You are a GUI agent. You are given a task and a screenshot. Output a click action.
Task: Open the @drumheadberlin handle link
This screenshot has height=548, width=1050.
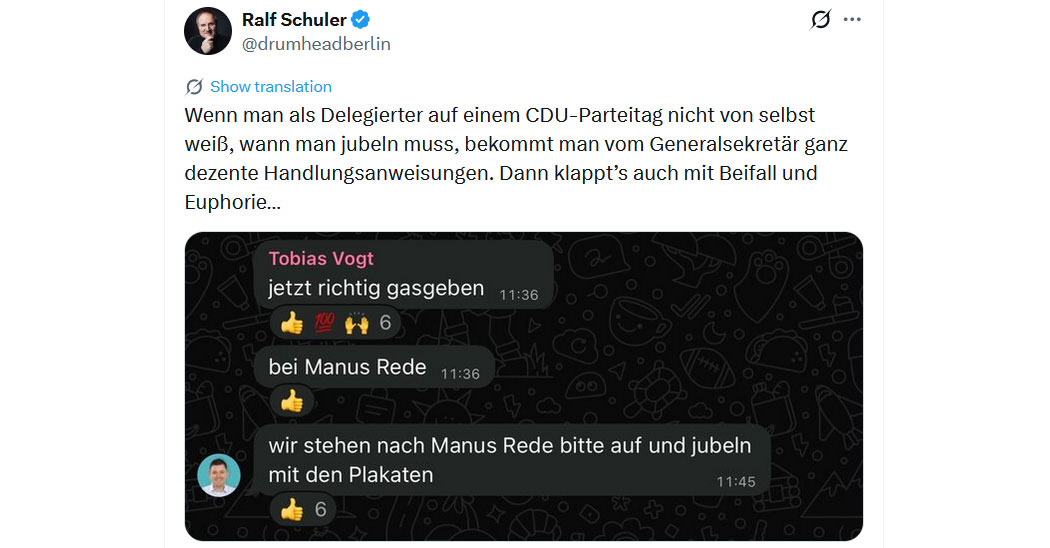(316, 44)
